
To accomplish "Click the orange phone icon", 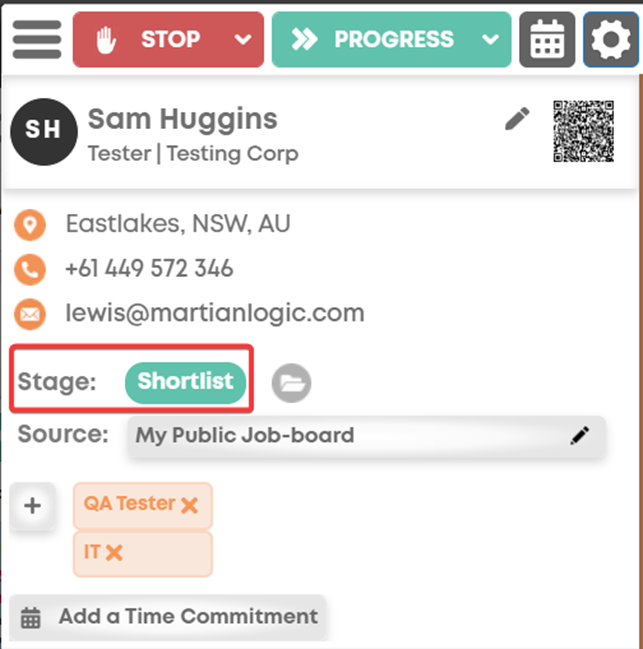I will click(x=30, y=269).
